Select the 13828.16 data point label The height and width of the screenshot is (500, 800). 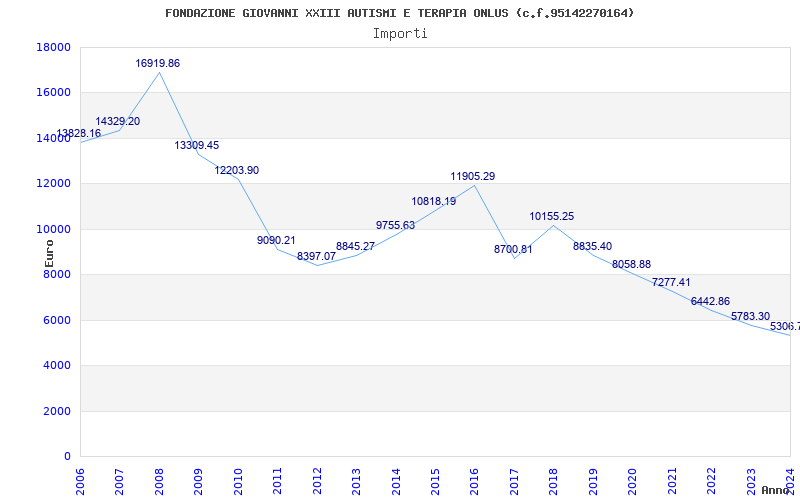[79, 133]
